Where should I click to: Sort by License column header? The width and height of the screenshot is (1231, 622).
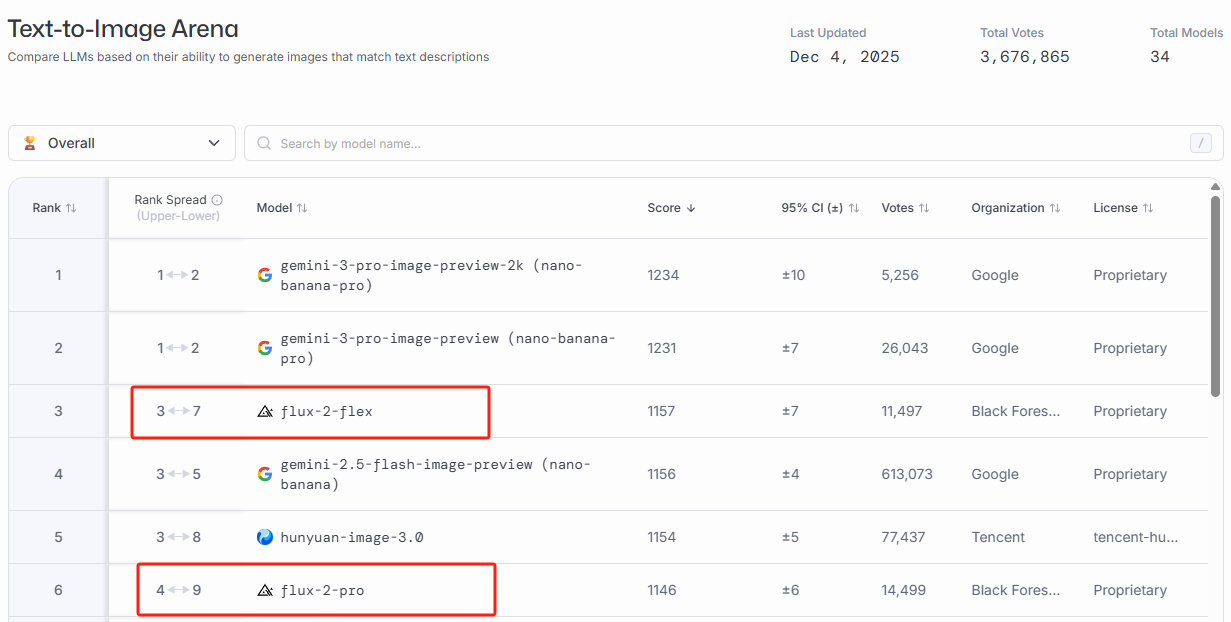(1148, 208)
